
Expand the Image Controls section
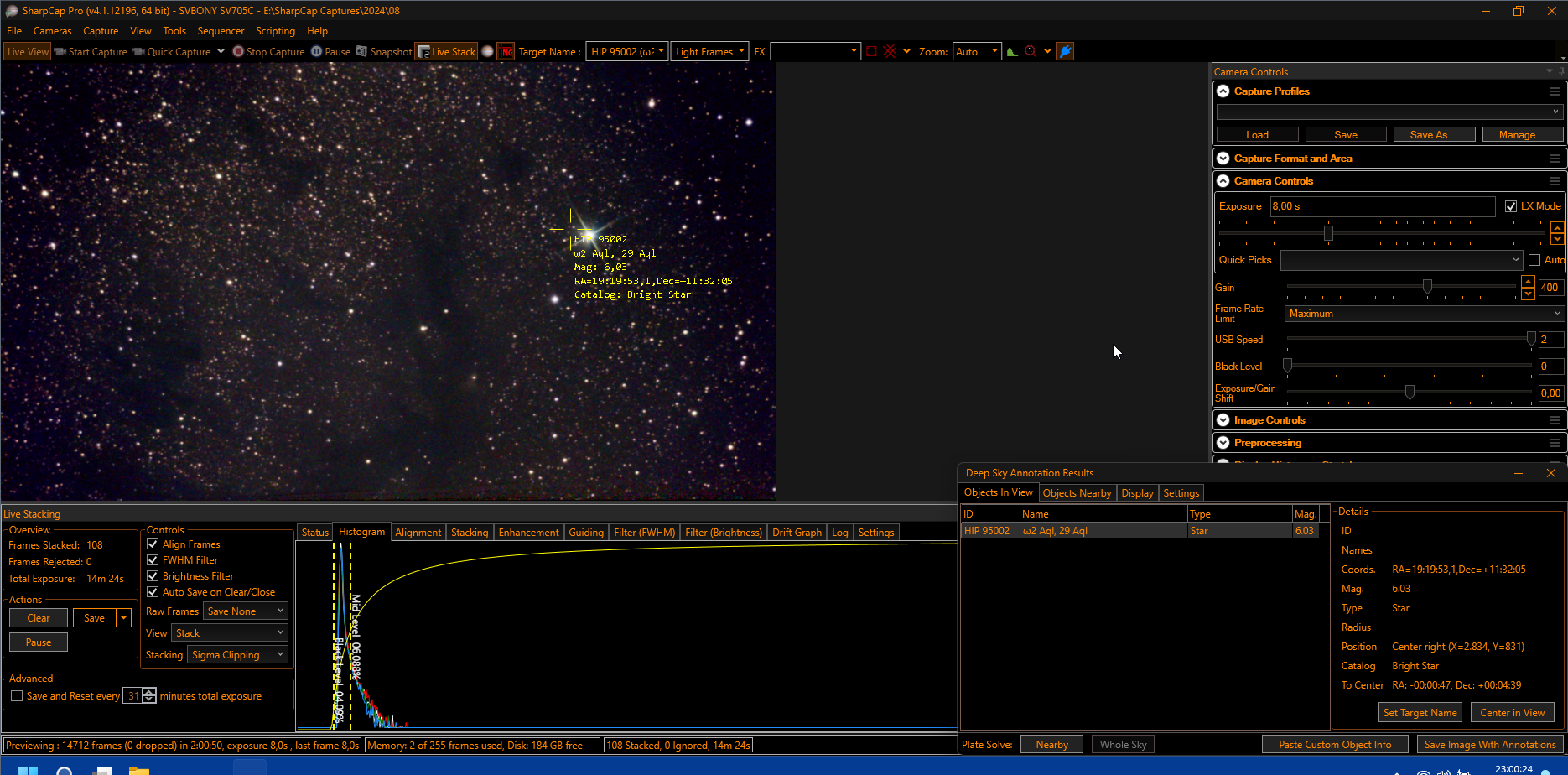point(1223,420)
